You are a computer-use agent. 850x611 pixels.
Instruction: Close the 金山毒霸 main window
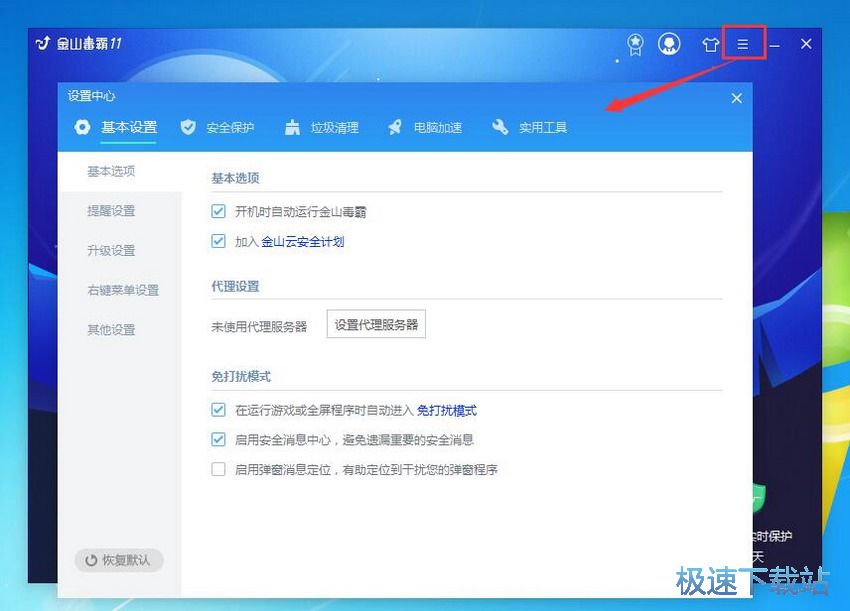click(x=806, y=44)
